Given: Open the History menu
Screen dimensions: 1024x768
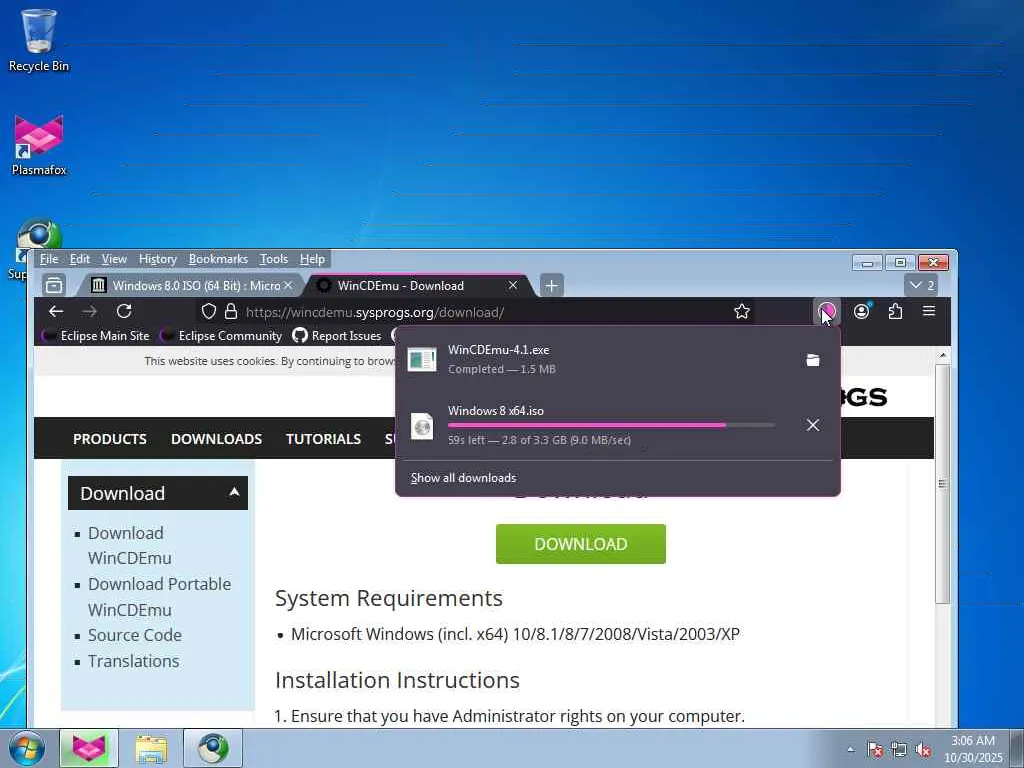Looking at the screenshot, I should pos(157,259).
